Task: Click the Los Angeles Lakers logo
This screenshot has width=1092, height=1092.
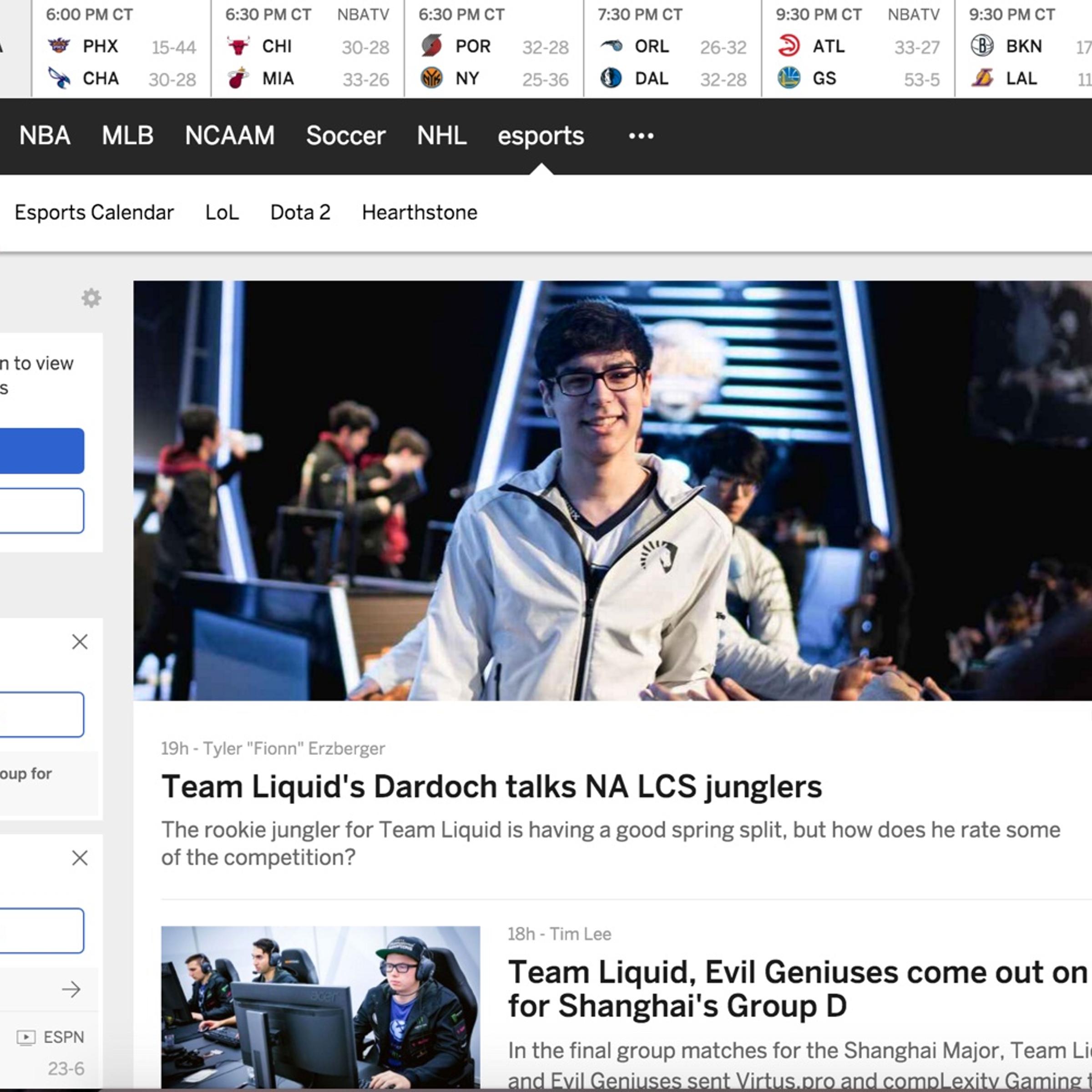Action: pyautogui.click(x=982, y=78)
